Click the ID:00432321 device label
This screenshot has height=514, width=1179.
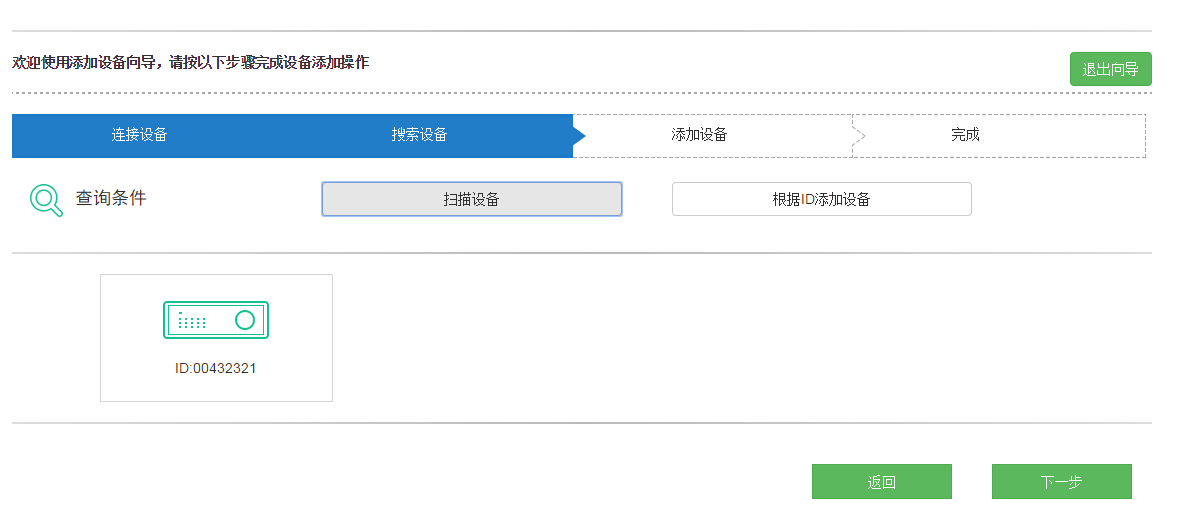(x=216, y=368)
